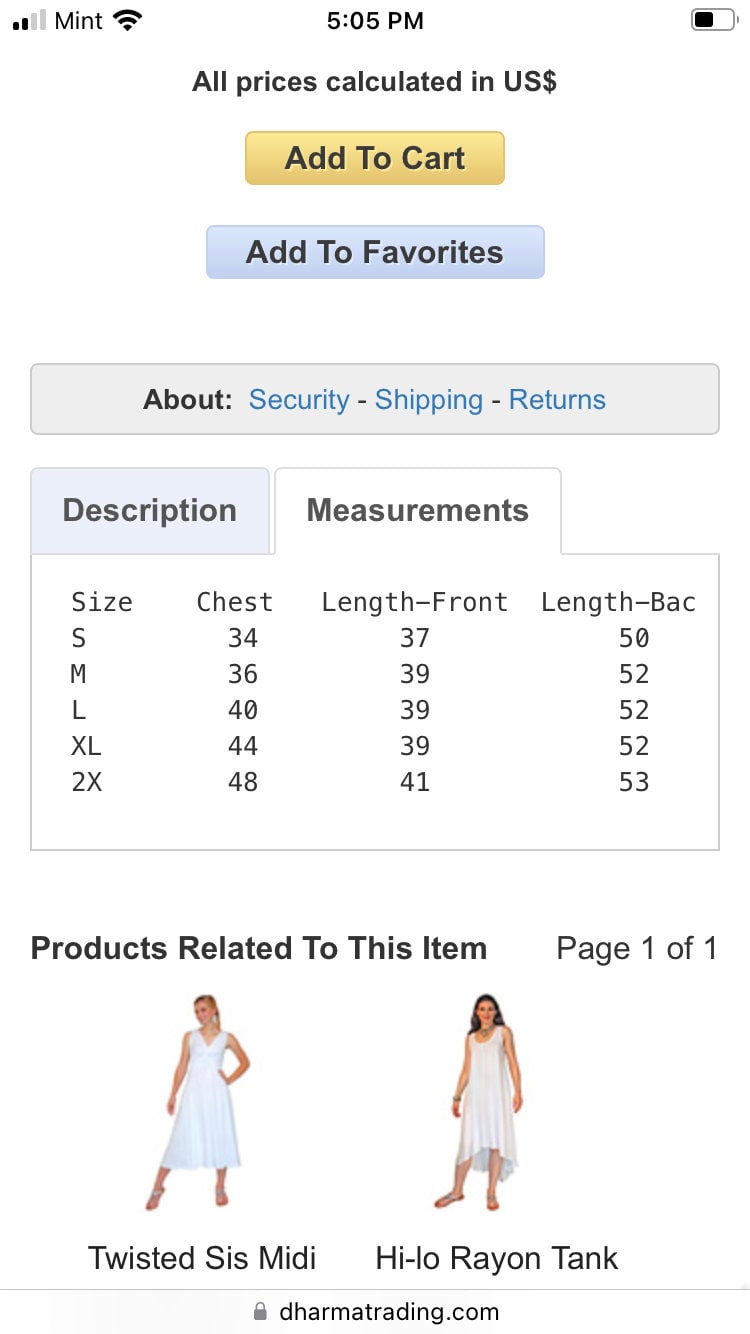750x1334 pixels.
Task: Tap the lock icon in address bar
Action: pos(261,1312)
